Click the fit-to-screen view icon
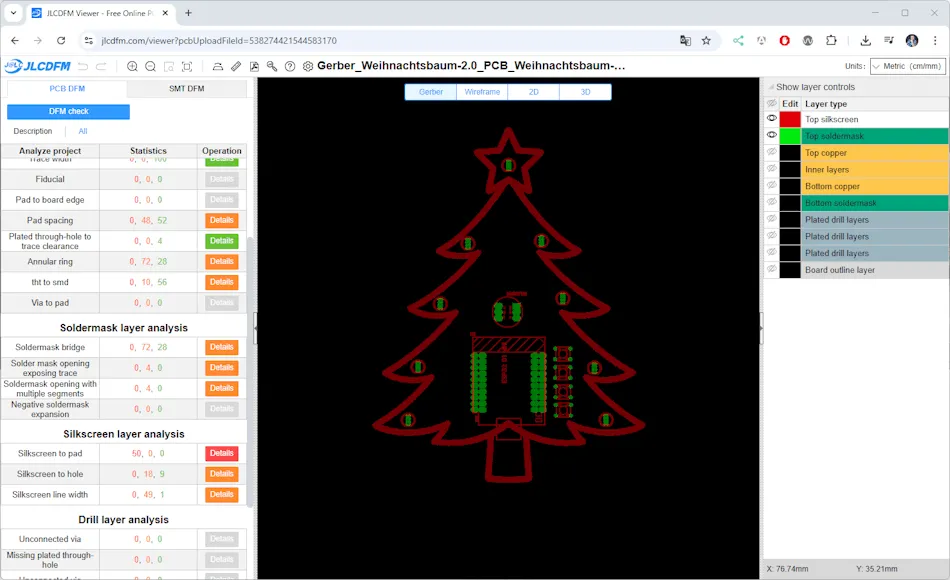Image resolution: width=950 pixels, height=580 pixels. pyautogui.click(x=187, y=67)
